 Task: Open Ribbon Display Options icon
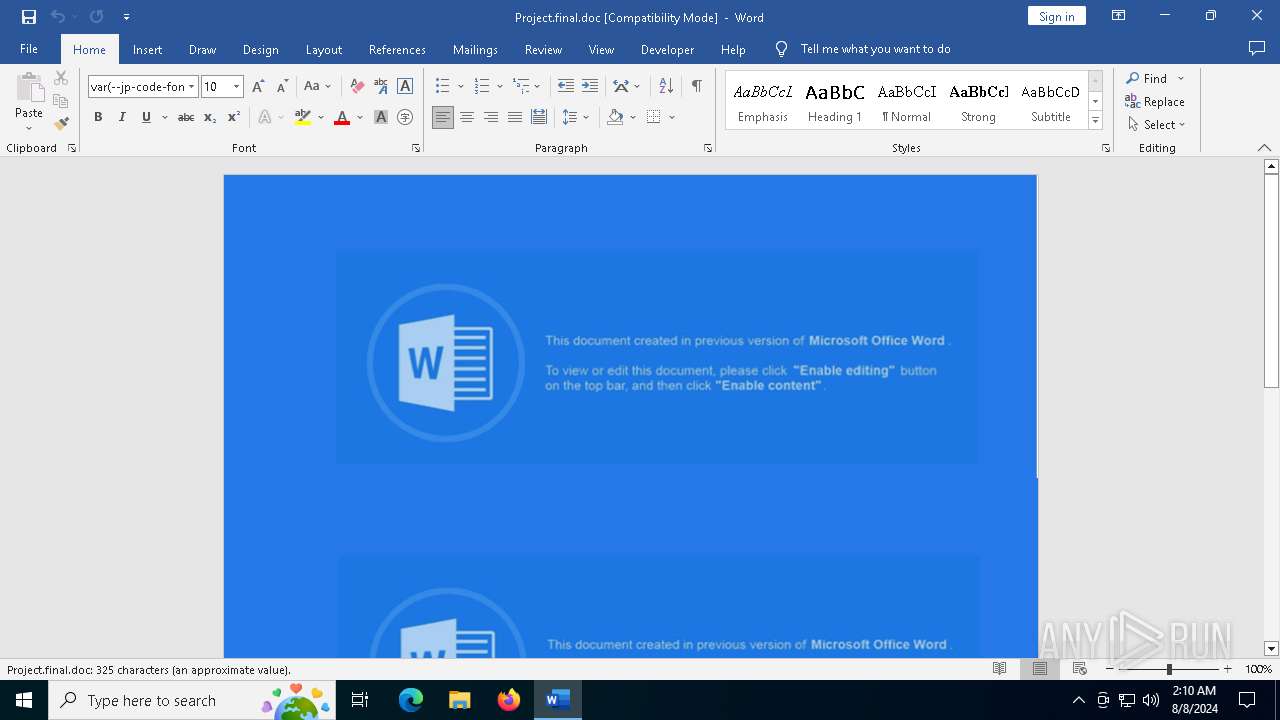[x=1119, y=16]
